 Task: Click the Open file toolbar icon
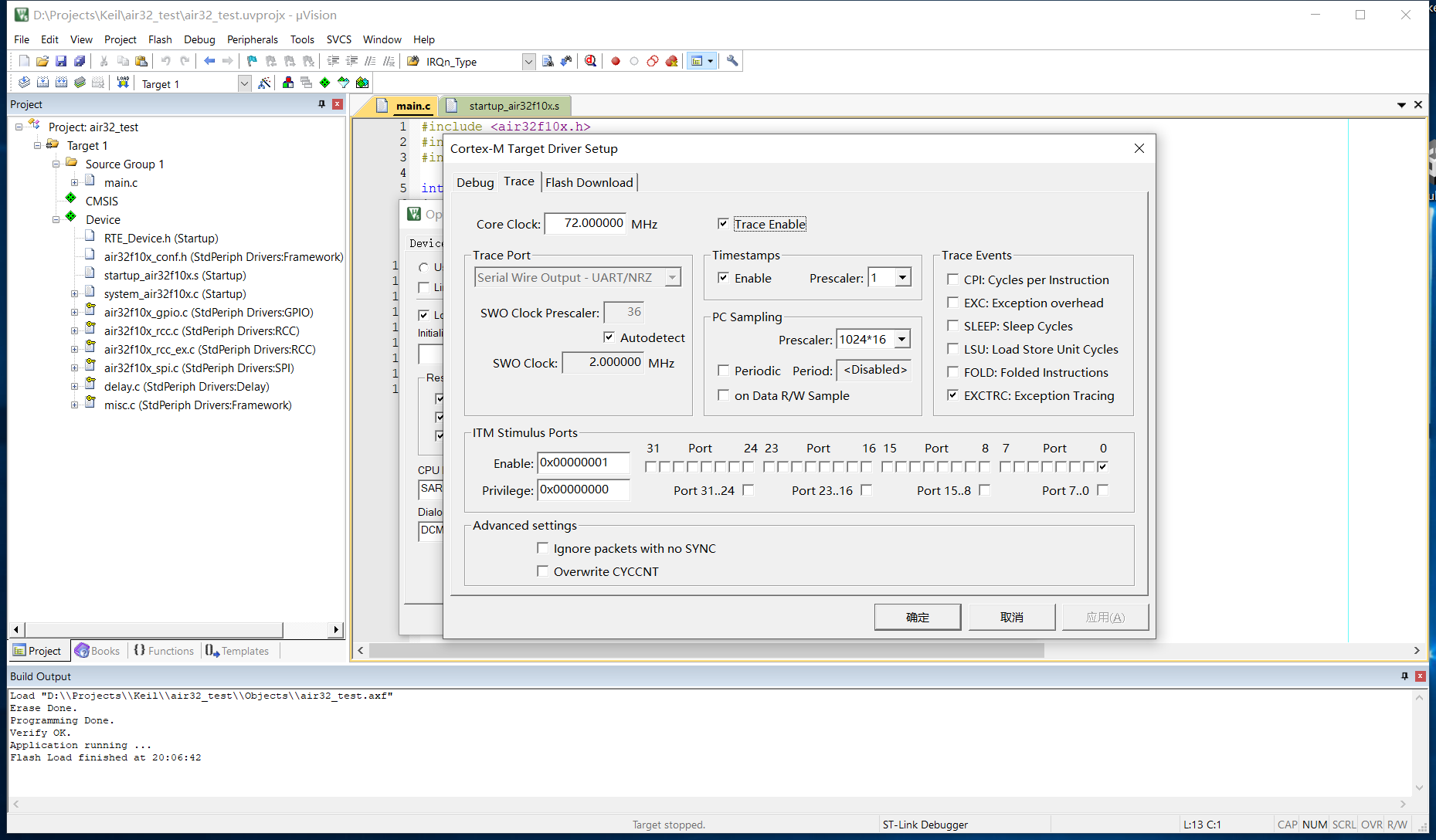click(42, 61)
